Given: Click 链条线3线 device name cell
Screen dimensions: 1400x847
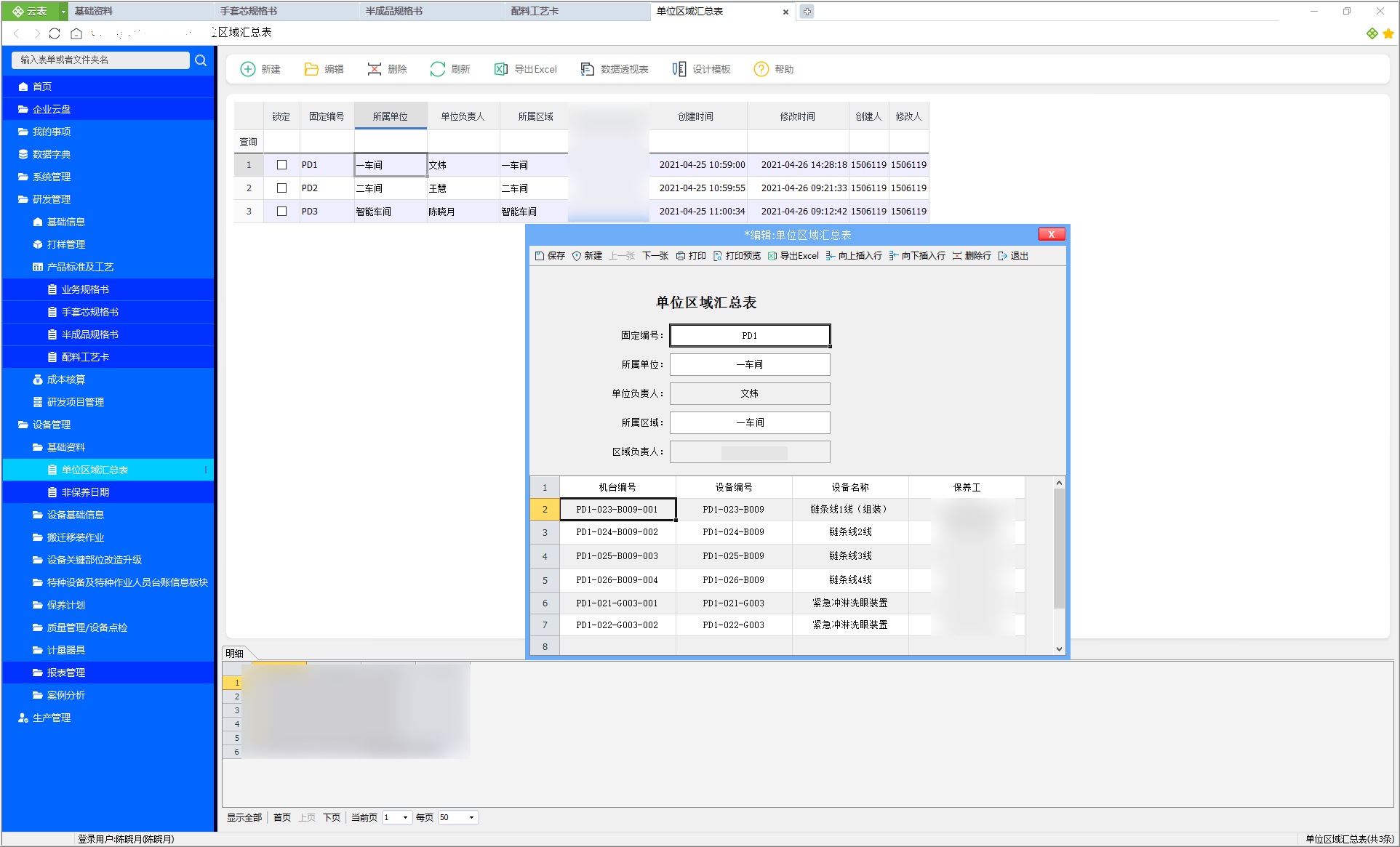Looking at the screenshot, I should tap(851, 556).
